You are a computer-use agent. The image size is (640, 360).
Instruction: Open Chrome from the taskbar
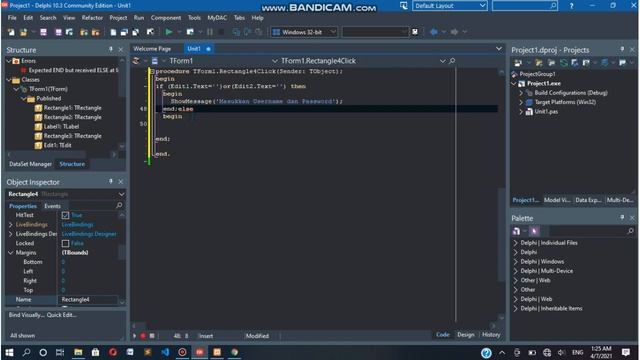click(234, 352)
